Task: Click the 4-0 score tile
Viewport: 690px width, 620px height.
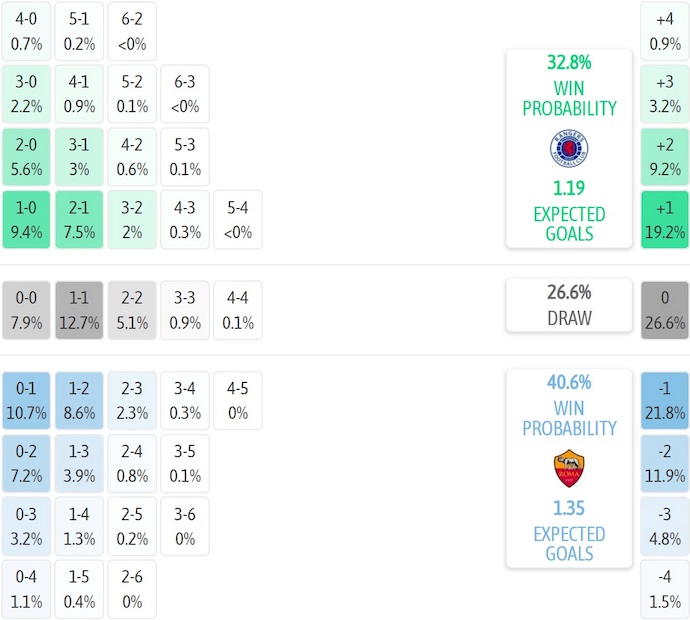Action: (26, 31)
